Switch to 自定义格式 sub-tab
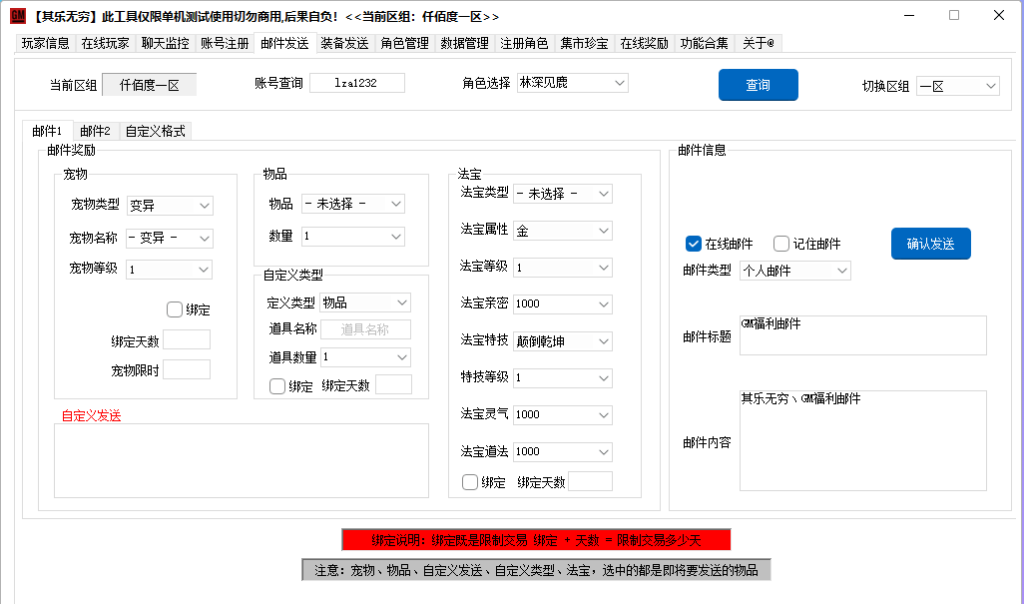 (x=155, y=131)
